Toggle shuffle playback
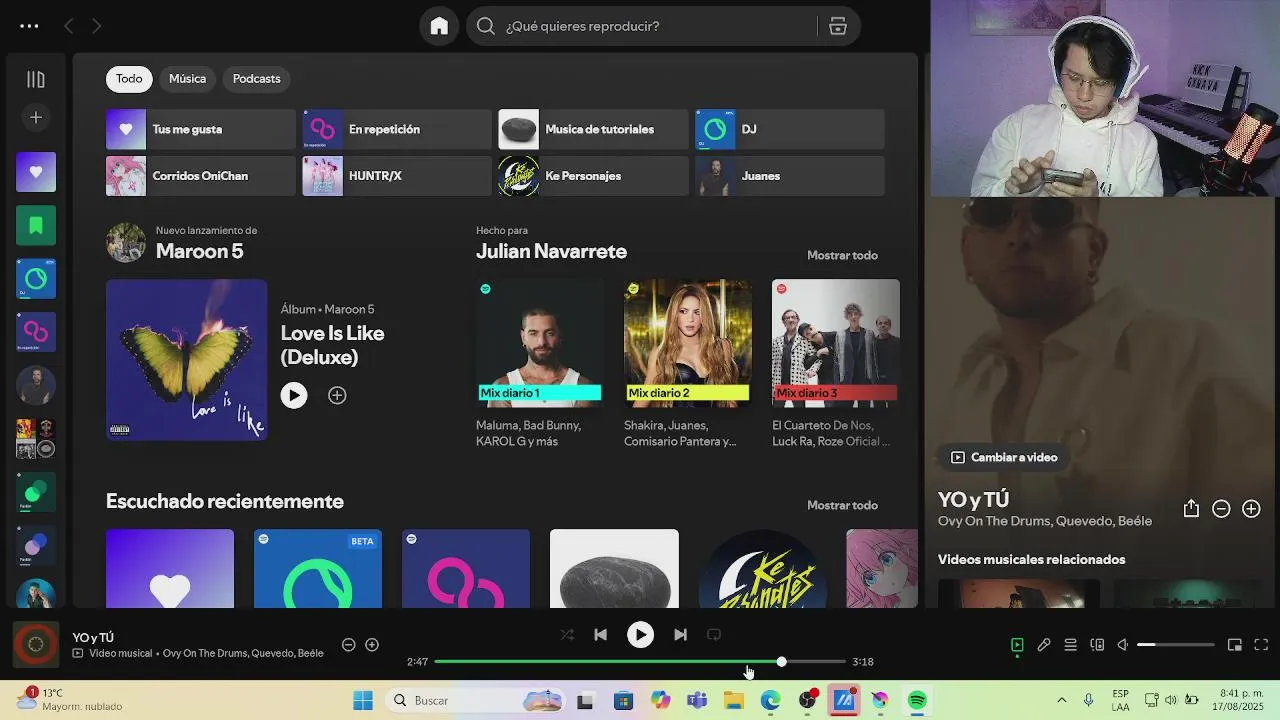The height and width of the screenshot is (720, 1280). pos(567,634)
